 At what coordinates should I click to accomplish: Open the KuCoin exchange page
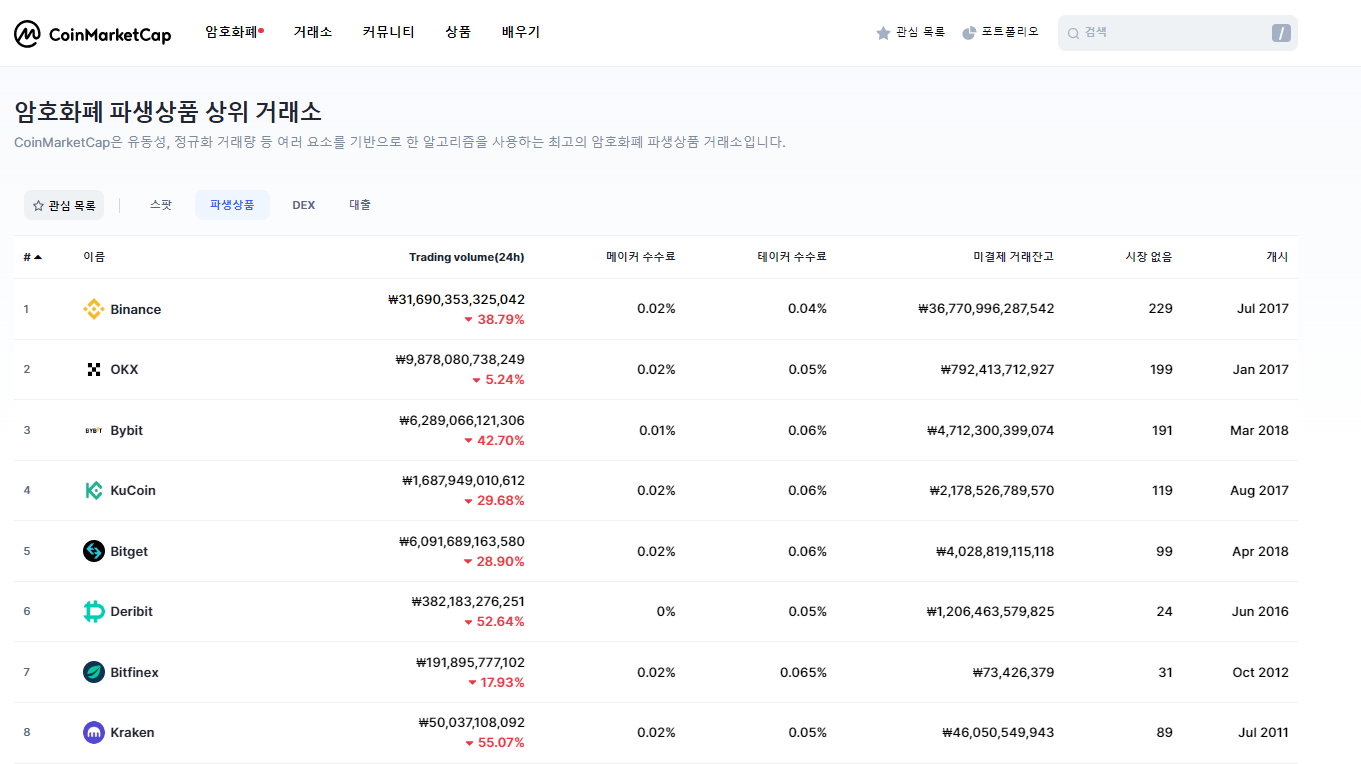coord(133,490)
